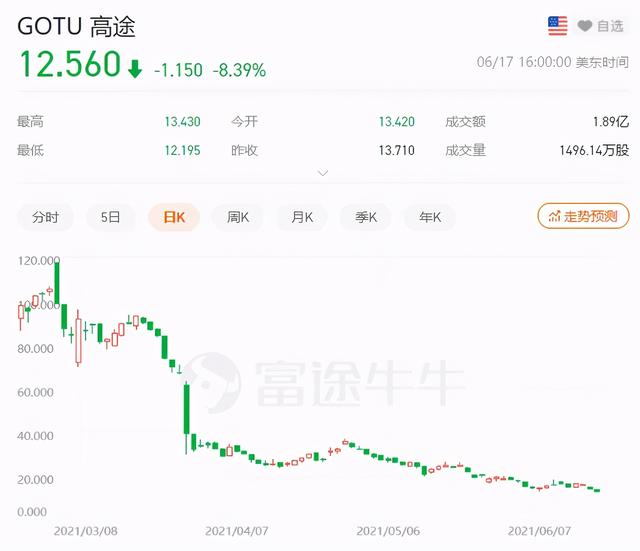
Task: Click the percent change -8.39%
Action: (239, 70)
